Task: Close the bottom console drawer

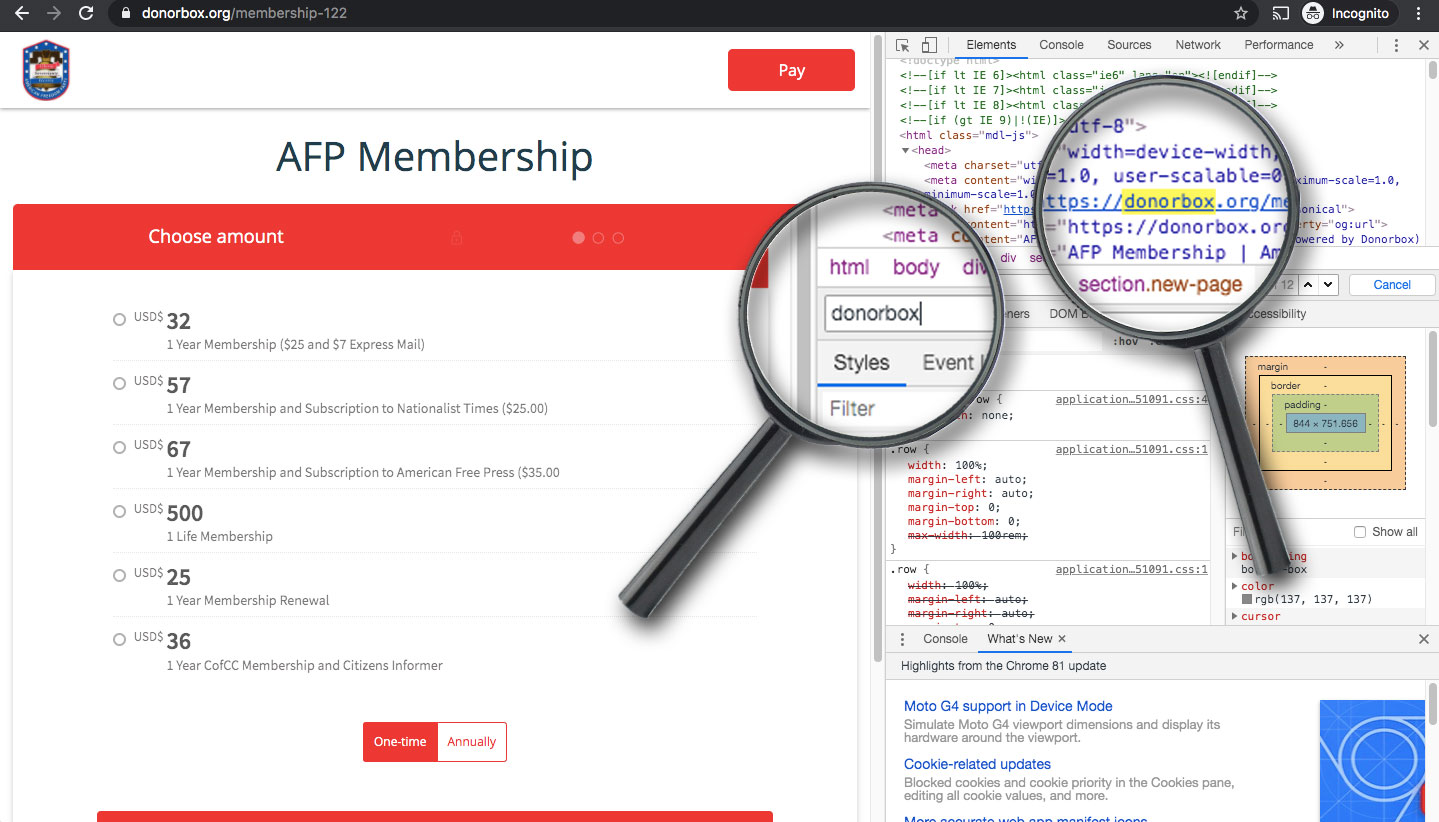Action: (x=1424, y=639)
